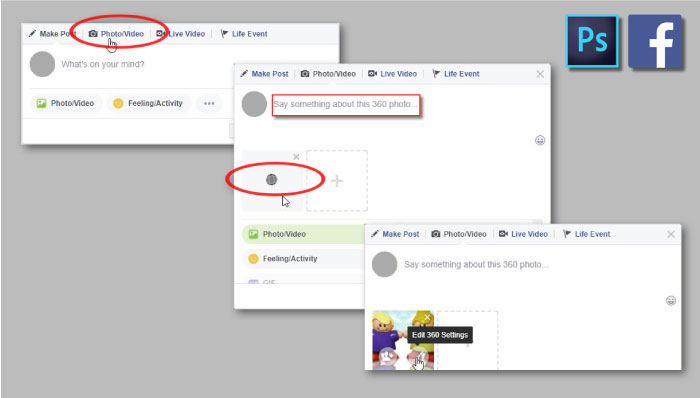Click profile avatar in front composer

(x=385, y=265)
